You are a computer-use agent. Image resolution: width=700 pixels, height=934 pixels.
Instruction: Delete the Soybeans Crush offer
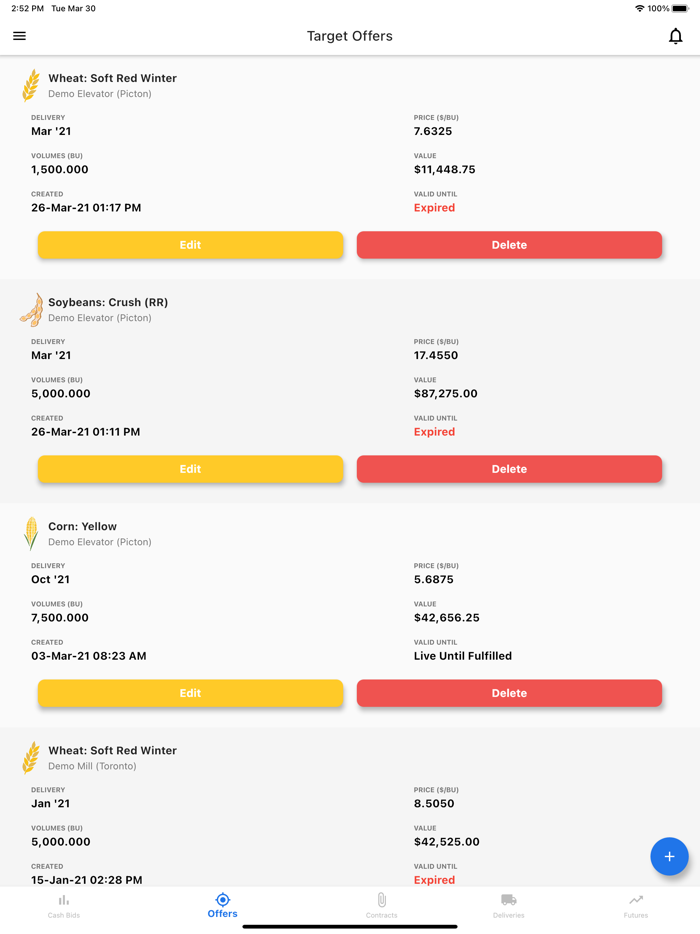coord(509,469)
